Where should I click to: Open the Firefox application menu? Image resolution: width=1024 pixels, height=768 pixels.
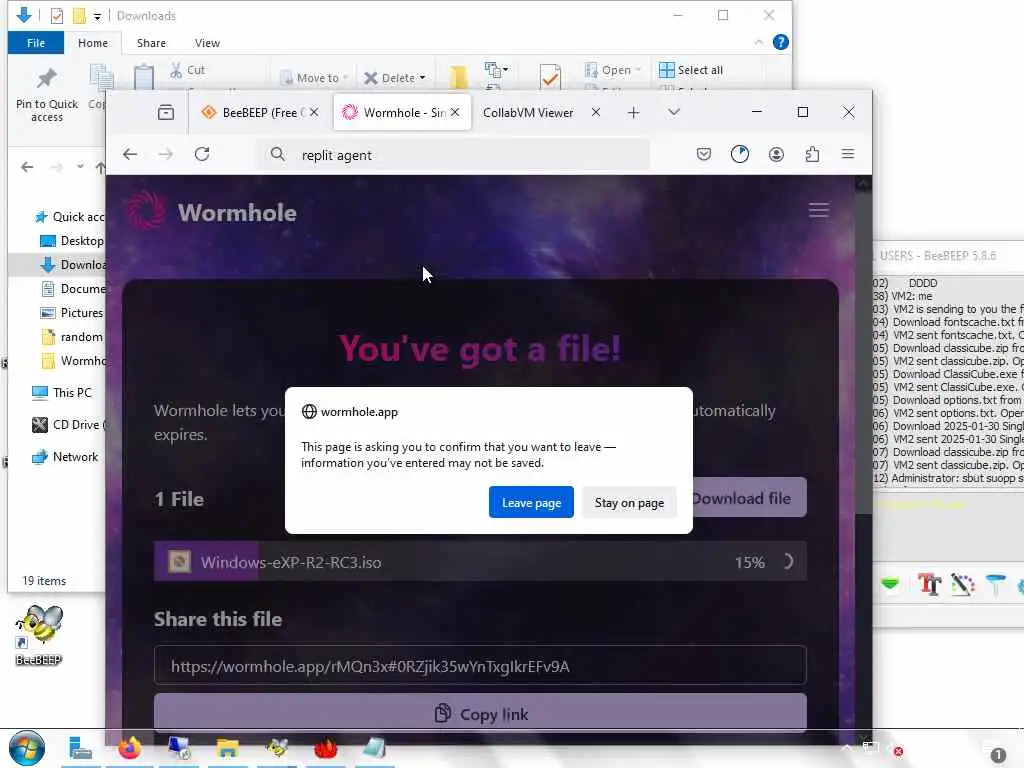(x=848, y=154)
